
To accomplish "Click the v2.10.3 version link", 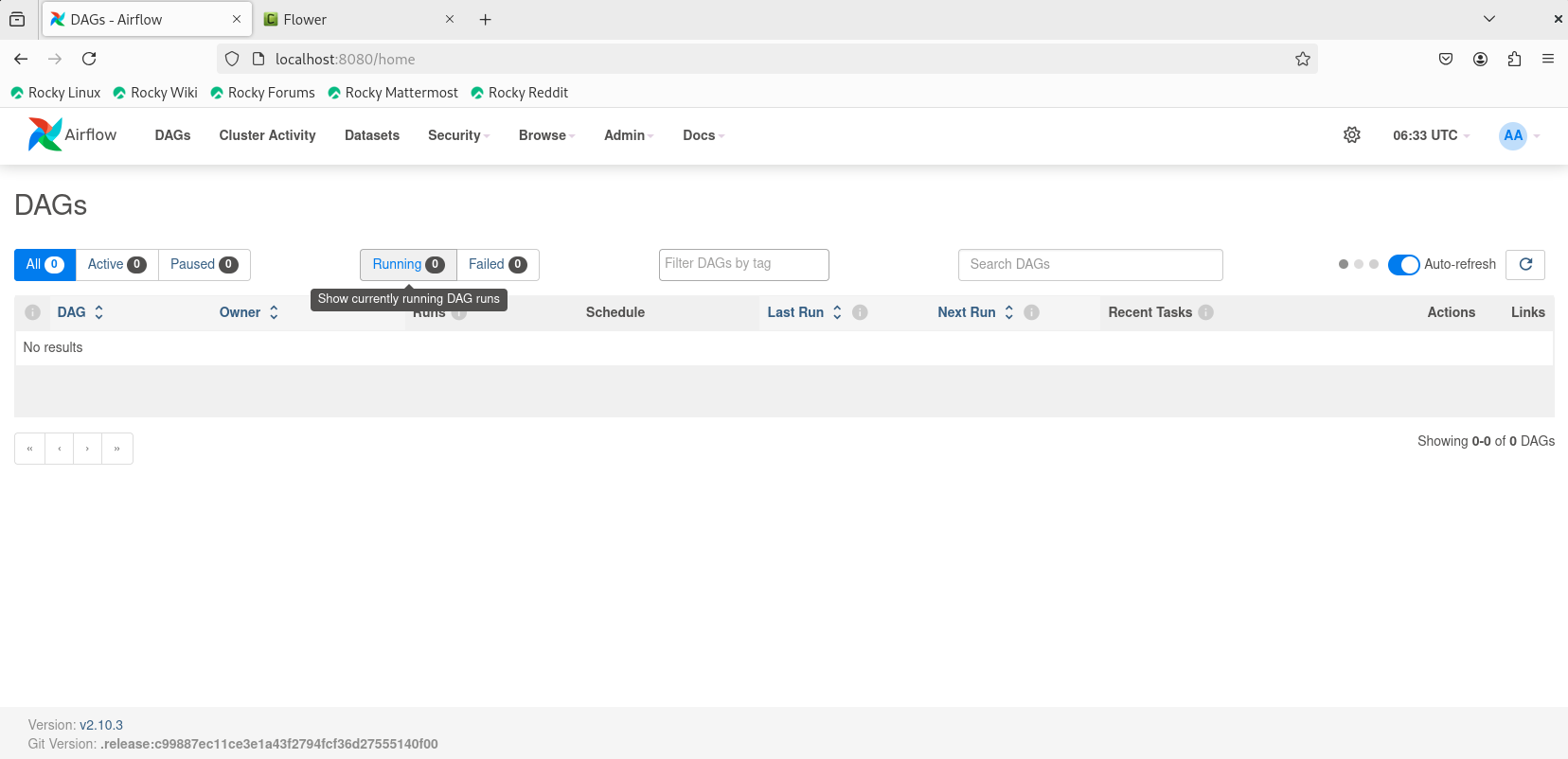I will pos(101,725).
